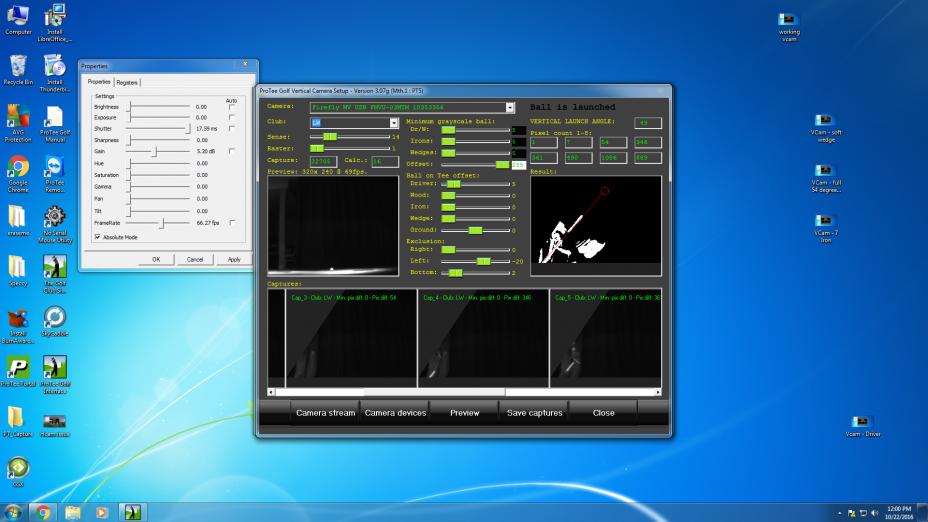This screenshot has width=928, height=522.
Task: Enable Auto checkbox for Gain
Action: [231, 151]
